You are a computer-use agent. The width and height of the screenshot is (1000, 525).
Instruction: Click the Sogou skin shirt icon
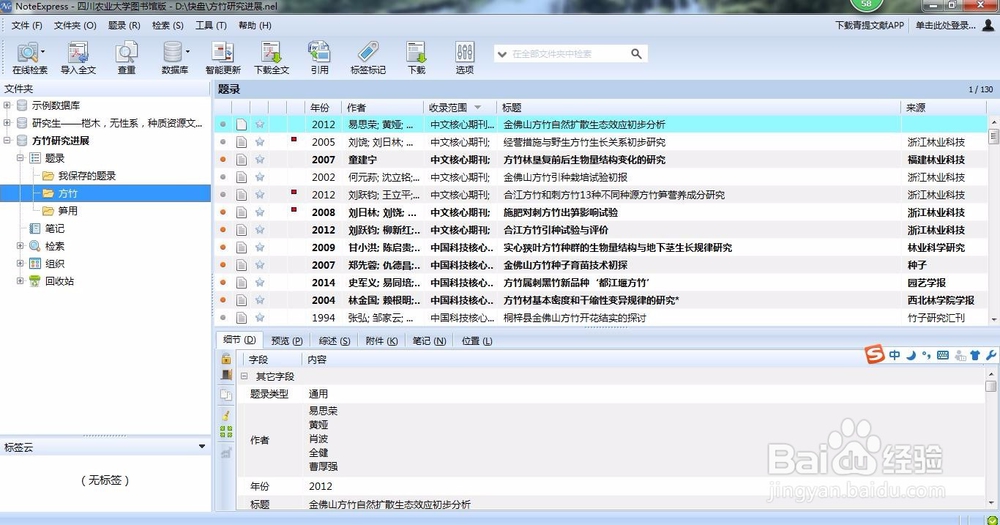click(x=975, y=355)
